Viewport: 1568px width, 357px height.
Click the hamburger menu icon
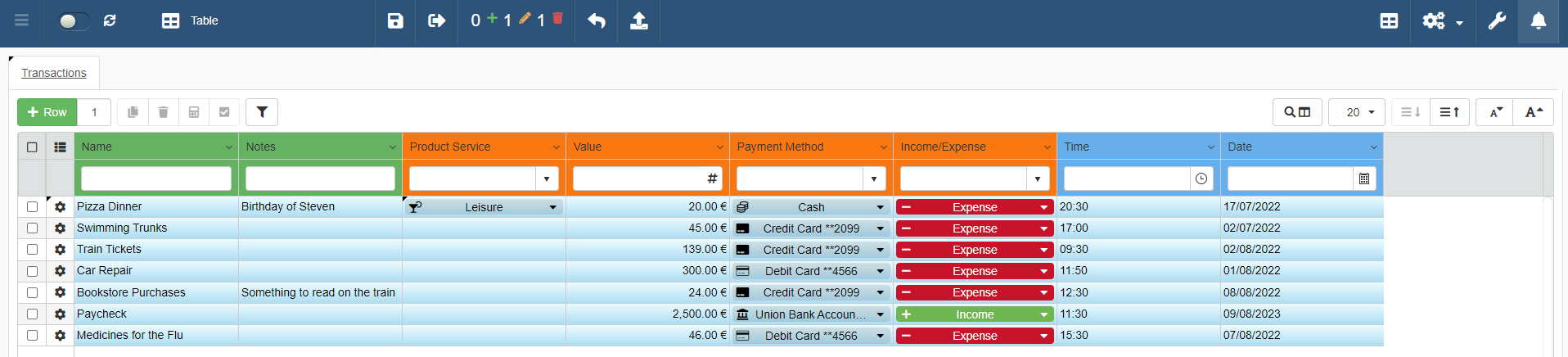22,20
